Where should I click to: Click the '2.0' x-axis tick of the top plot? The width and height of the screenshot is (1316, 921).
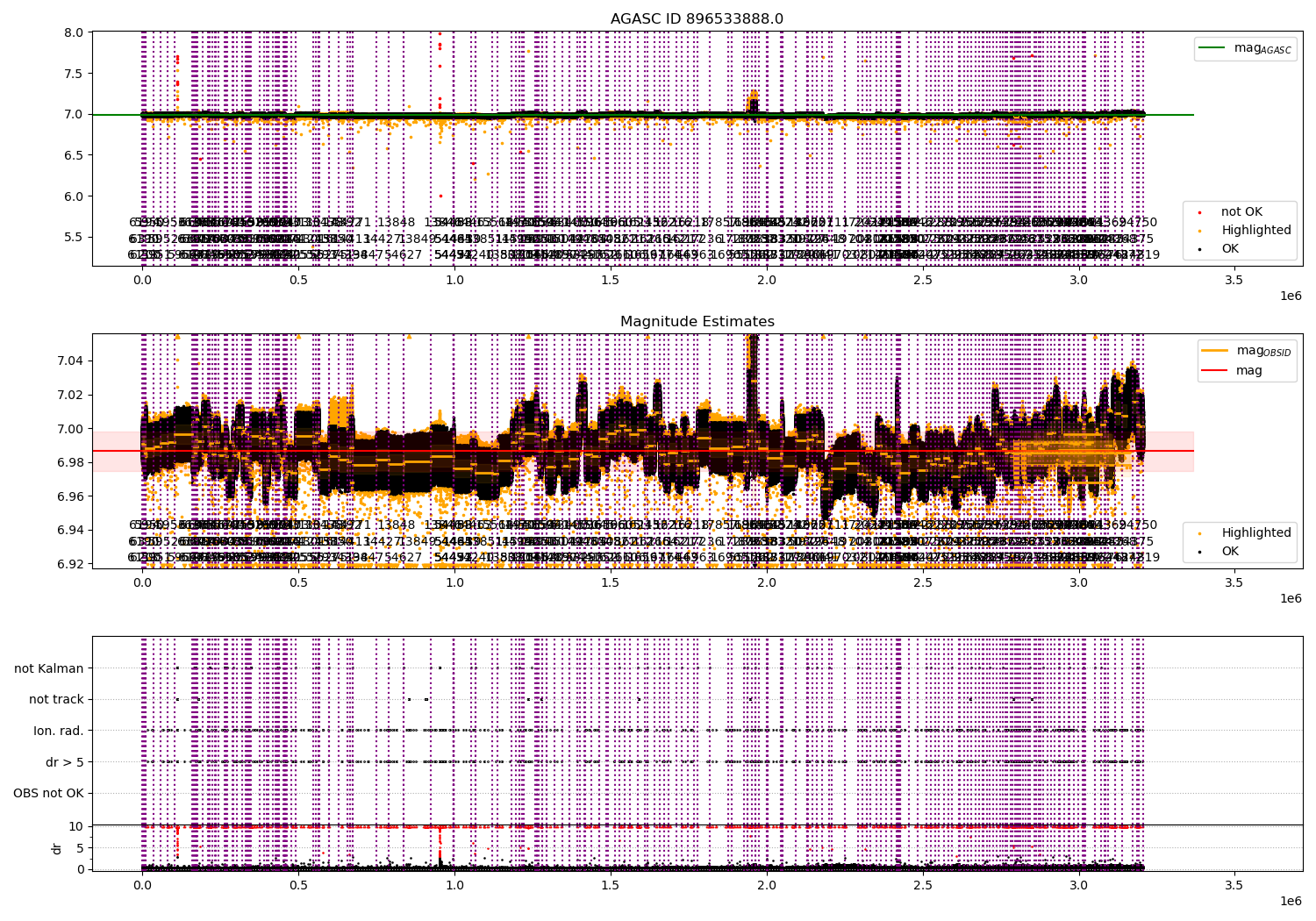coord(767,281)
